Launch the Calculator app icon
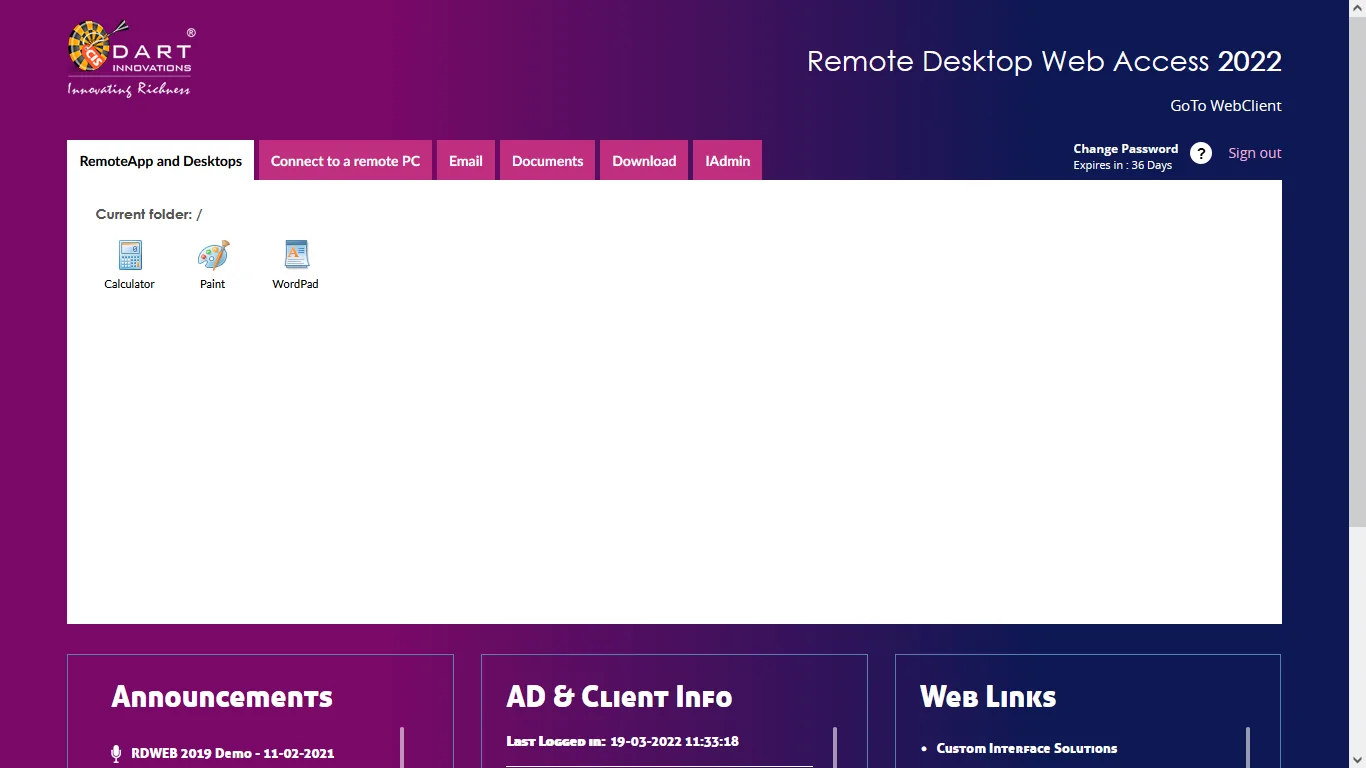Screen dimensions: 1366x768 tap(130, 255)
